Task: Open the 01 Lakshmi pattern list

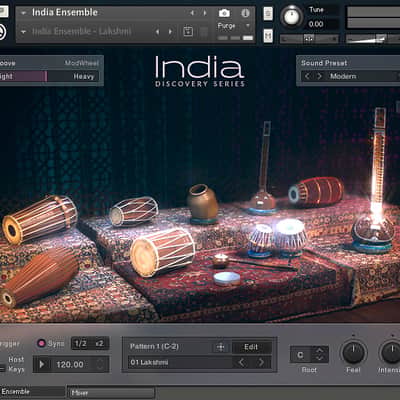Action: pos(181,362)
